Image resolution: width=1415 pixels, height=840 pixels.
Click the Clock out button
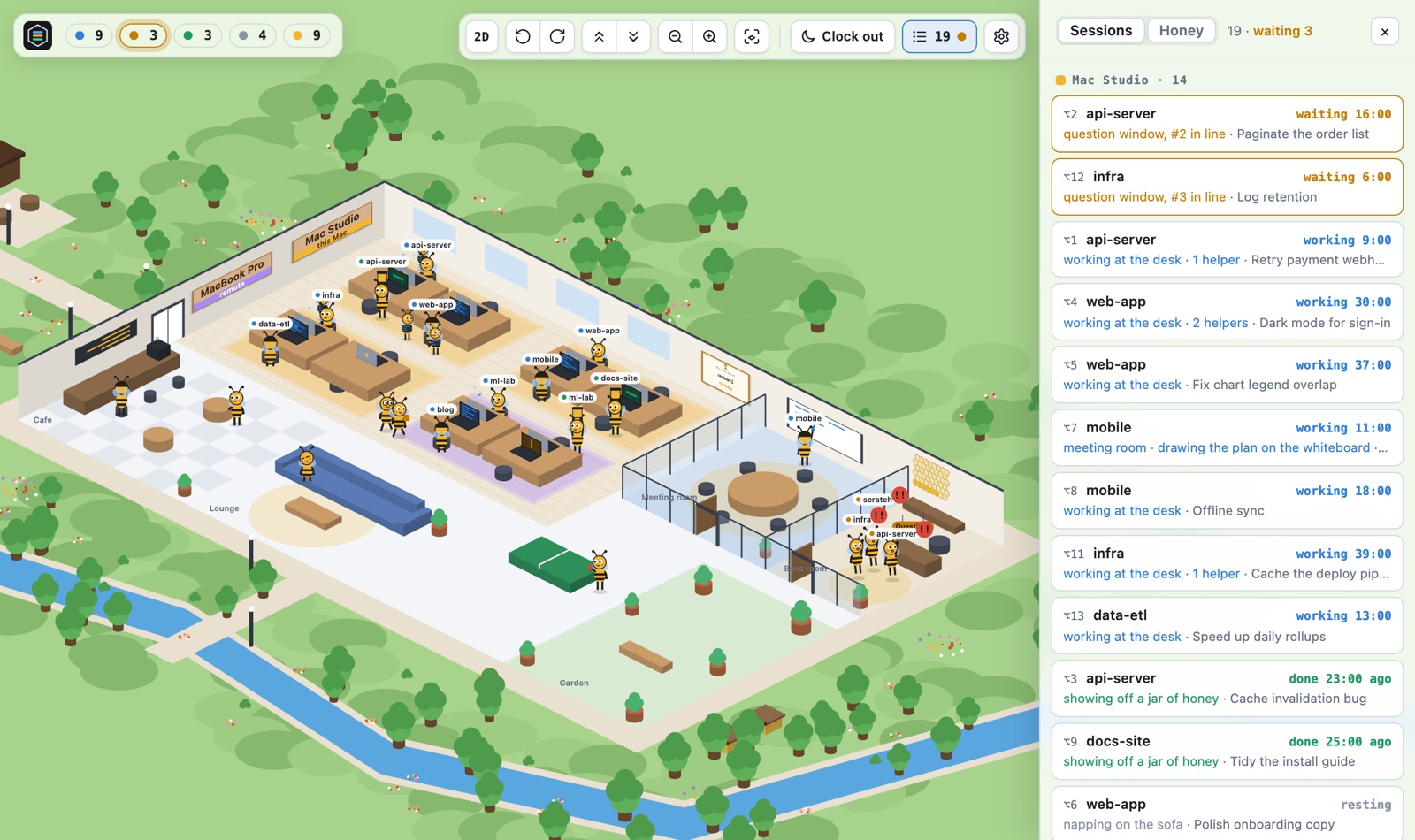(x=843, y=36)
